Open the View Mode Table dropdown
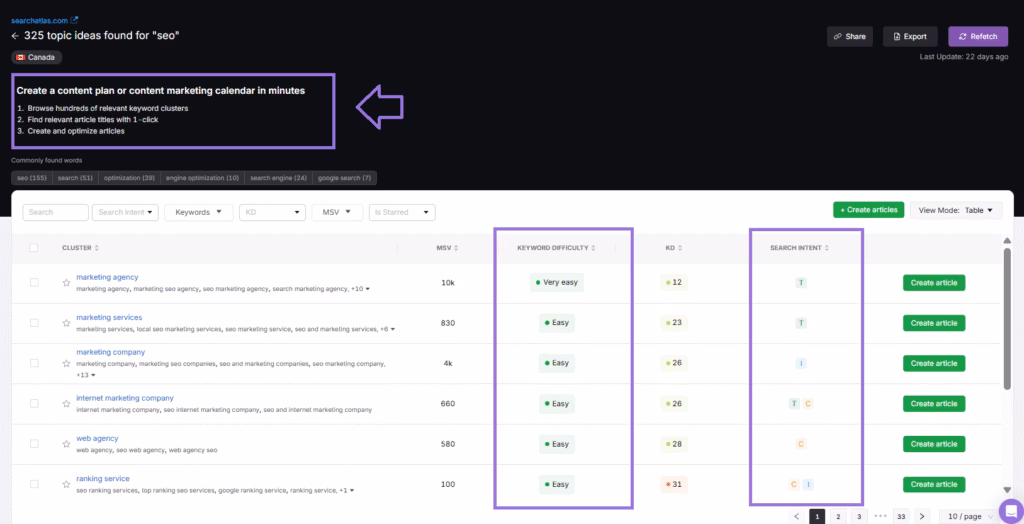 955,210
